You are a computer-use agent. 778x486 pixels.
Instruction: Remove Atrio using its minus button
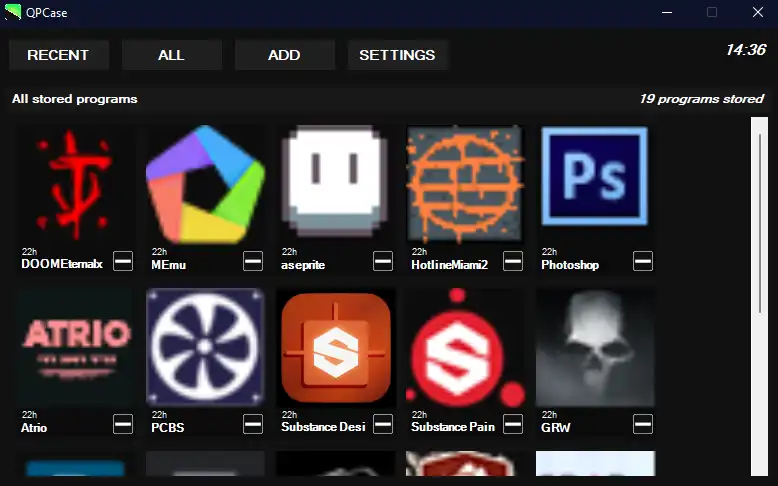coord(123,424)
